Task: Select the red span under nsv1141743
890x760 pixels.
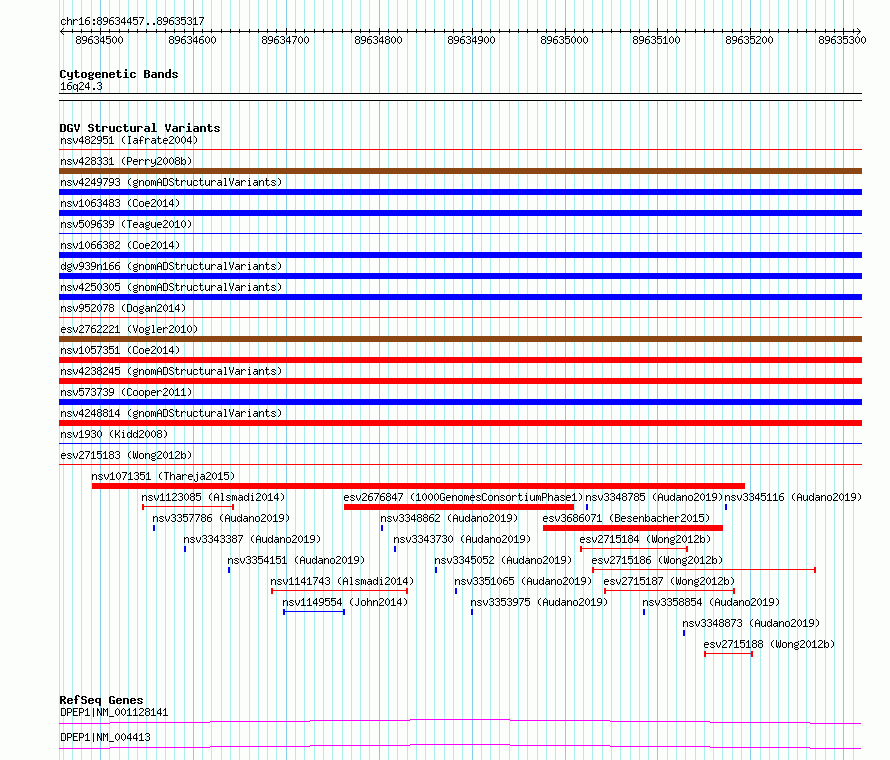Action: click(339, 590)
